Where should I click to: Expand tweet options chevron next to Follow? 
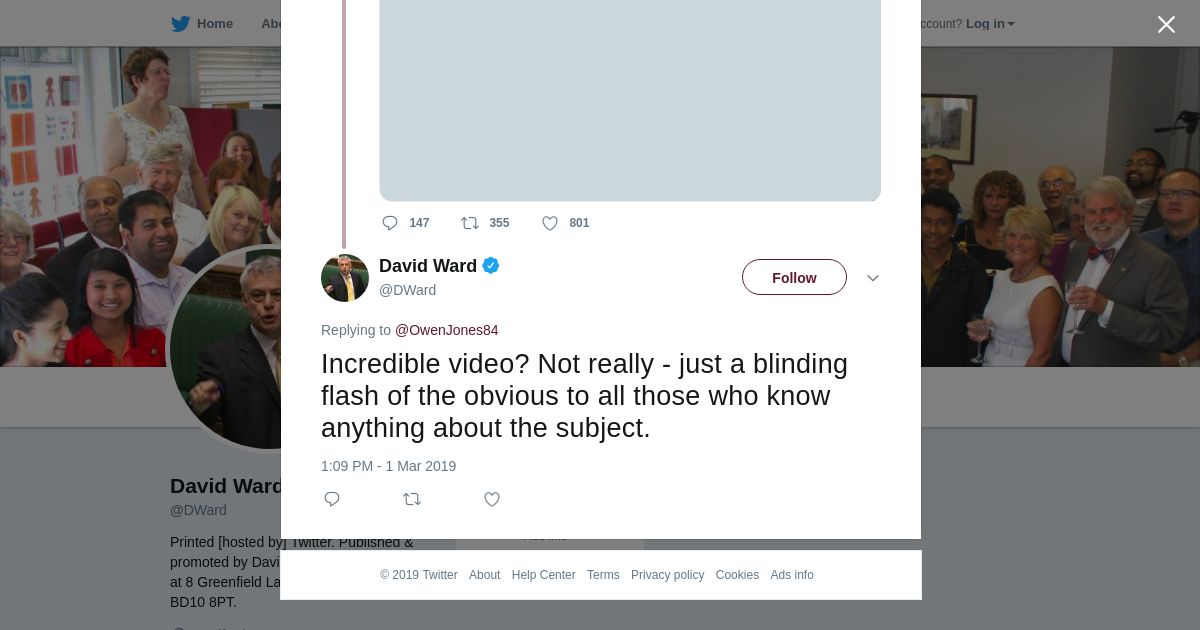tap(872, 278)
